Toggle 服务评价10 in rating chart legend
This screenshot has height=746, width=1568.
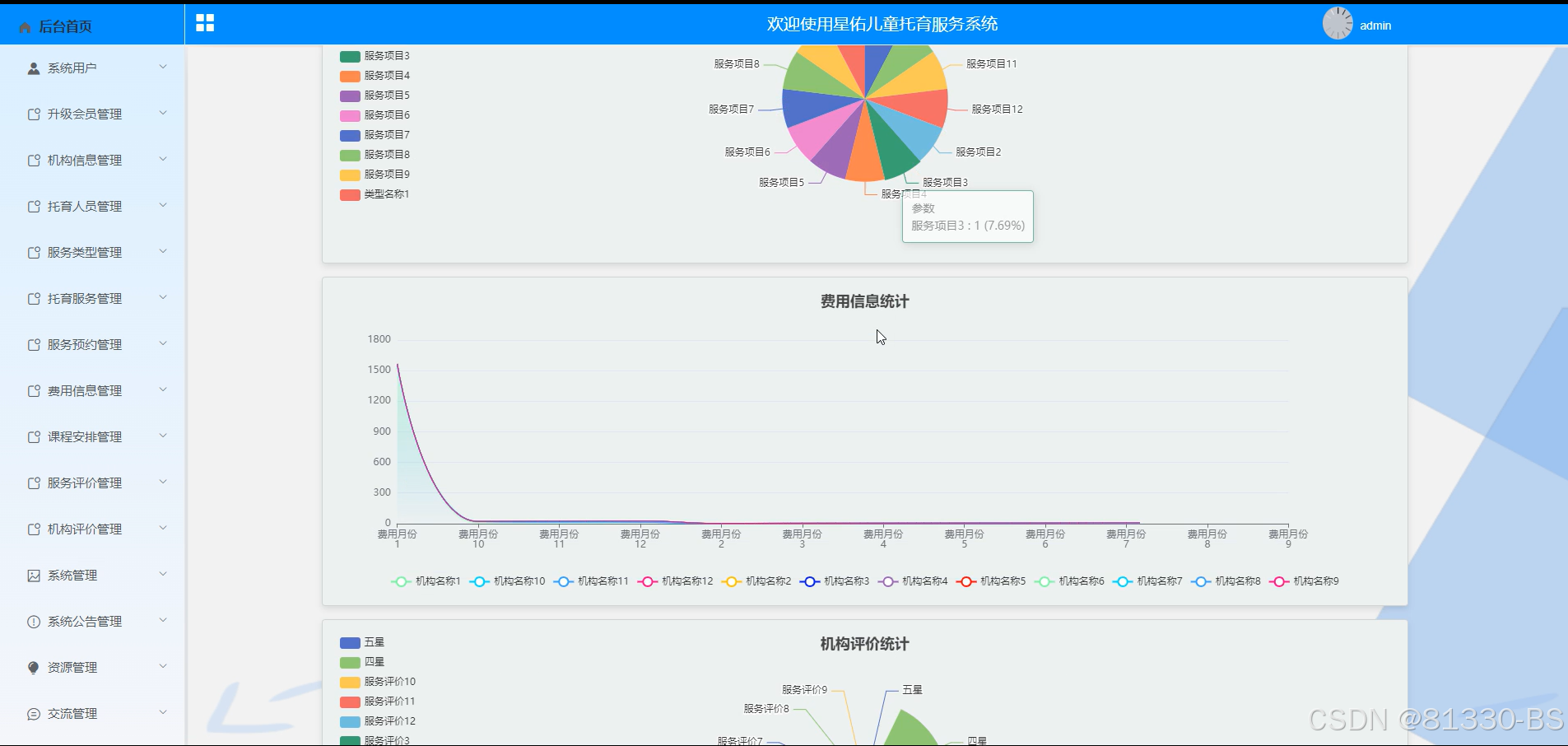pyautogui.click(x=378, y=682)
